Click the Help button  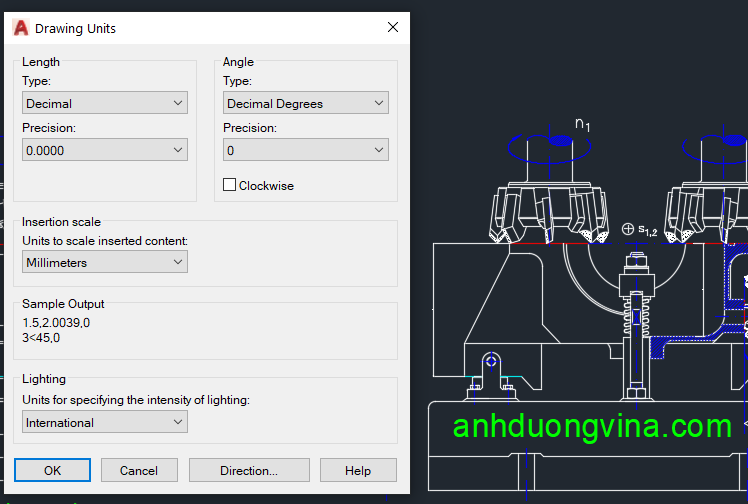358,470
